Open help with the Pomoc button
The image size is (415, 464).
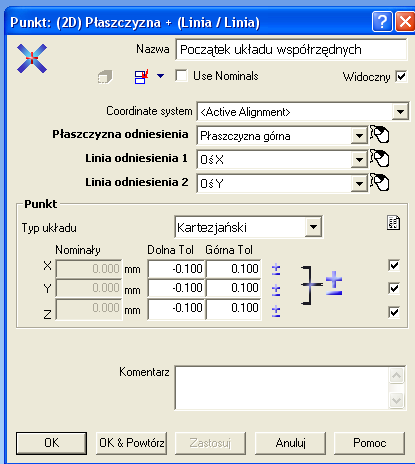coord(370,443)
